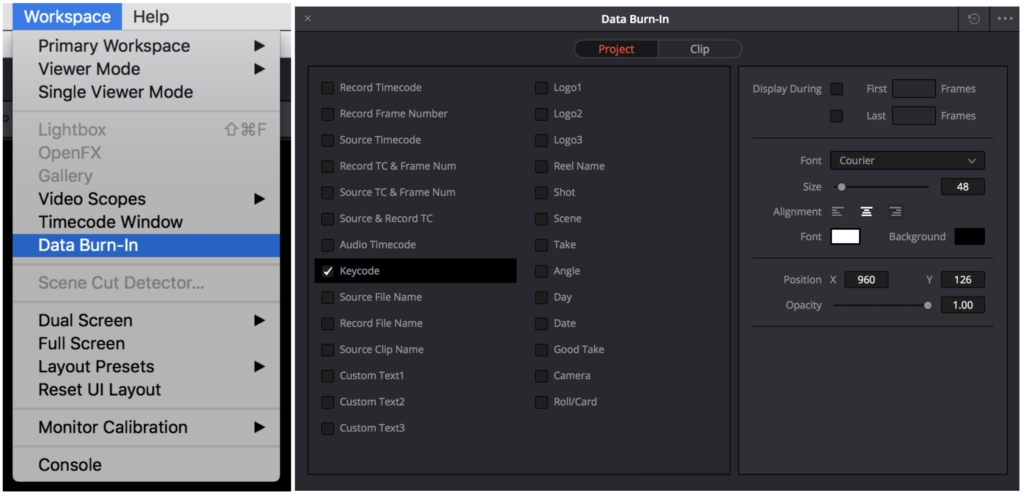Close the Data Burn-In panel

click(x=308, y=19)
